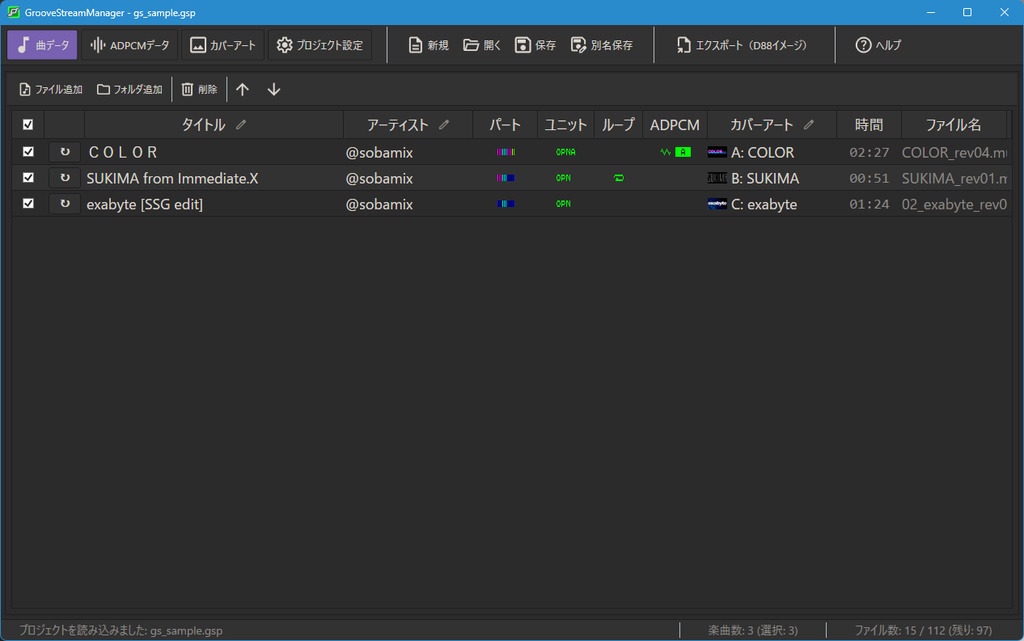This screenshot has height=641, width=1024.
Task: Click reload icon on the exabyte row
Action: click(x=65, y=204)
